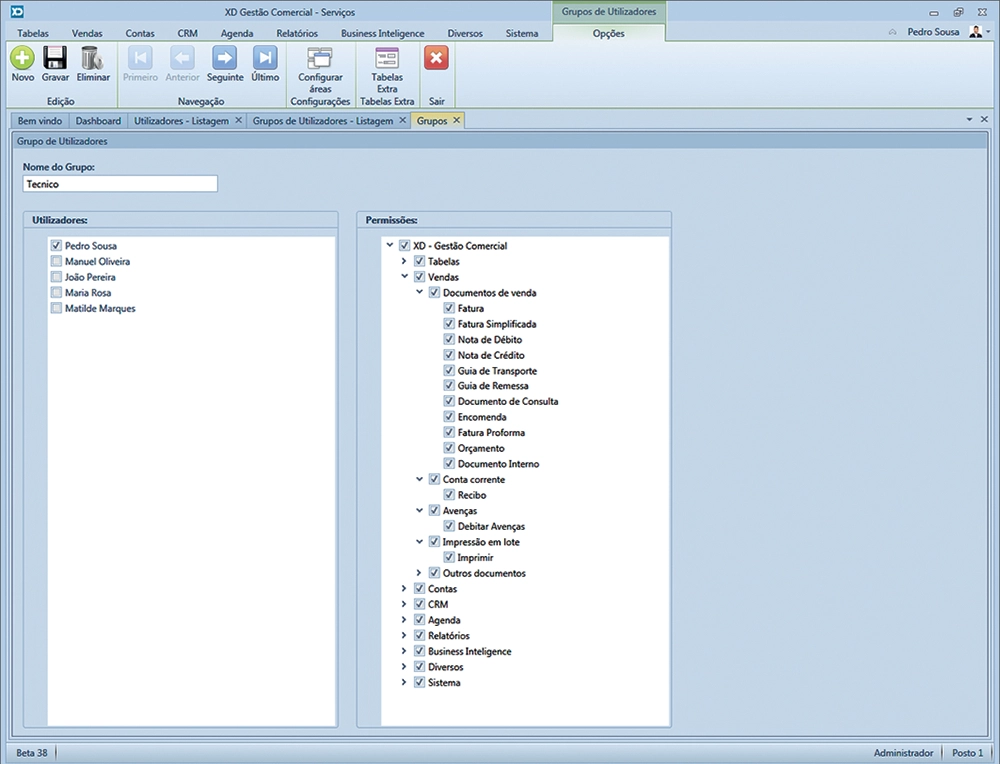Check the Manuel Oliveira user checkbox
Screen dimensions: 1000x764
[x=56, y=262]
